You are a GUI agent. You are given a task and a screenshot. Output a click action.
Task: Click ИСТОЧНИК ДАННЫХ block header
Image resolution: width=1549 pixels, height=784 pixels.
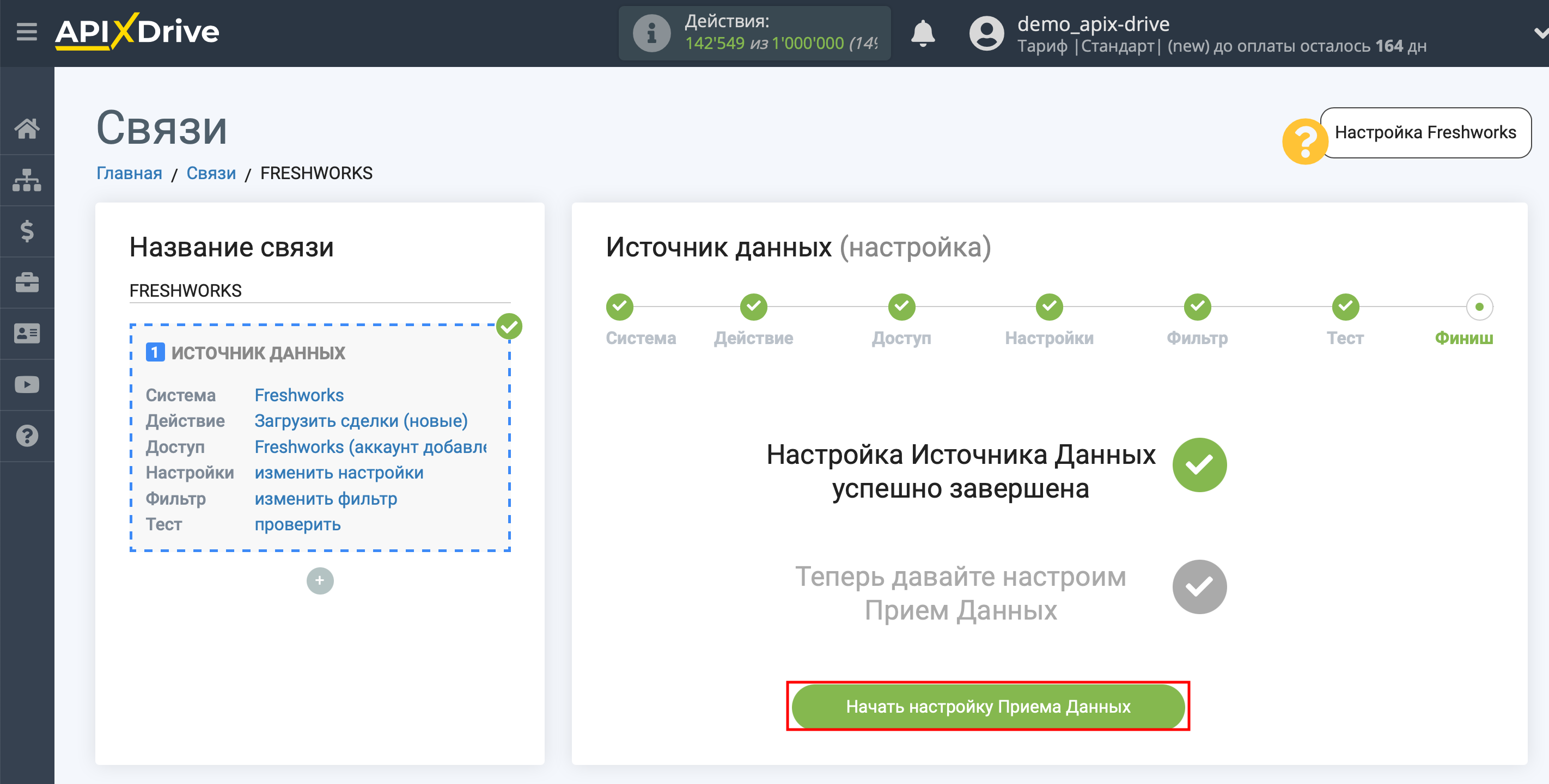258,352
